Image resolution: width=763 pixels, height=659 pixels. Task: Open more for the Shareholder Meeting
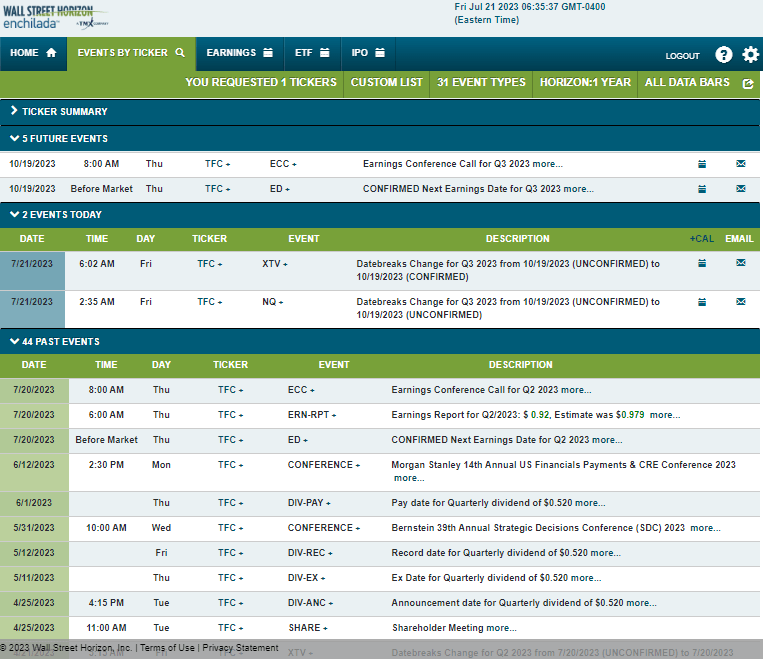(501, 628)
